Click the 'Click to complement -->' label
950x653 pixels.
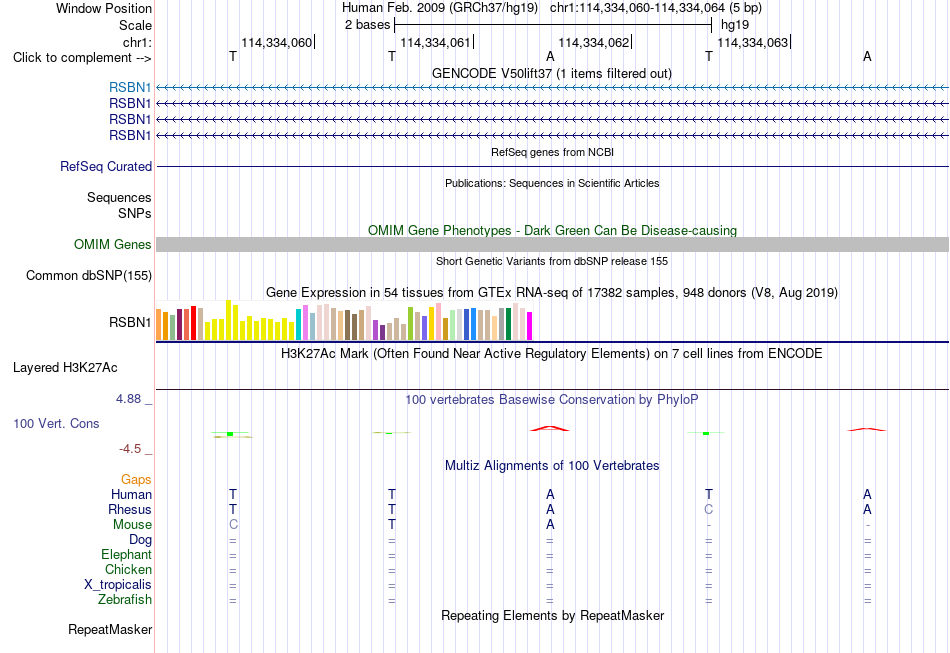click(82, 58)
